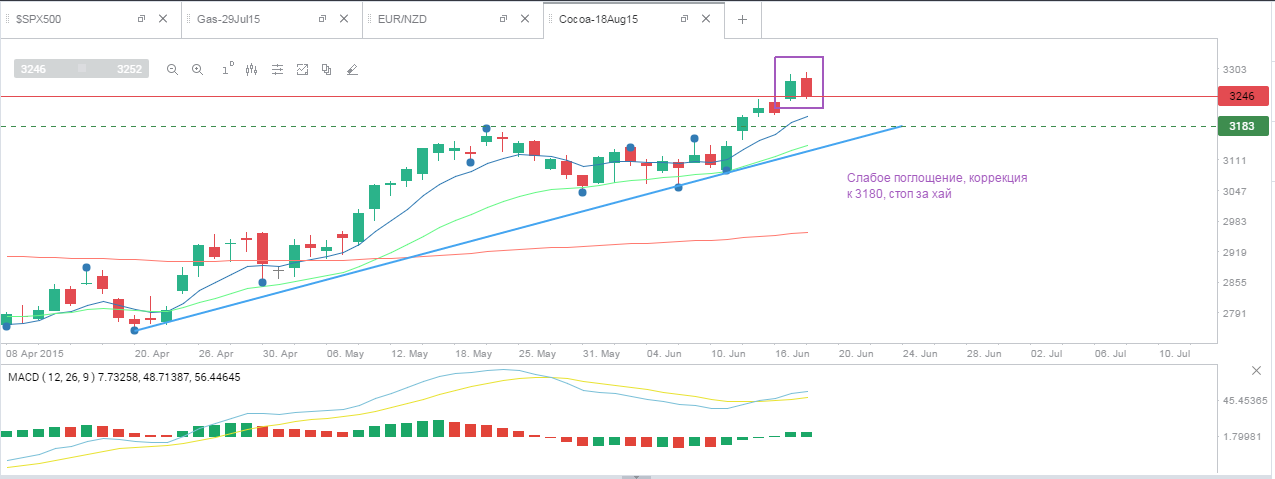Click the MACD (12, 26, 9) indicator label

(x=122, y=377)
